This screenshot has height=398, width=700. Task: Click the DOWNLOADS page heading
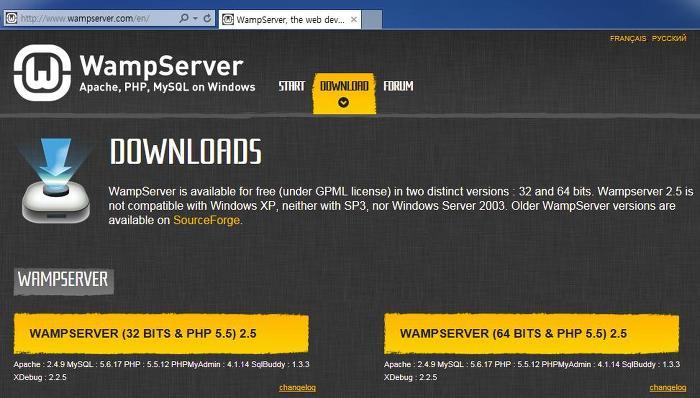tap(185, 152)
